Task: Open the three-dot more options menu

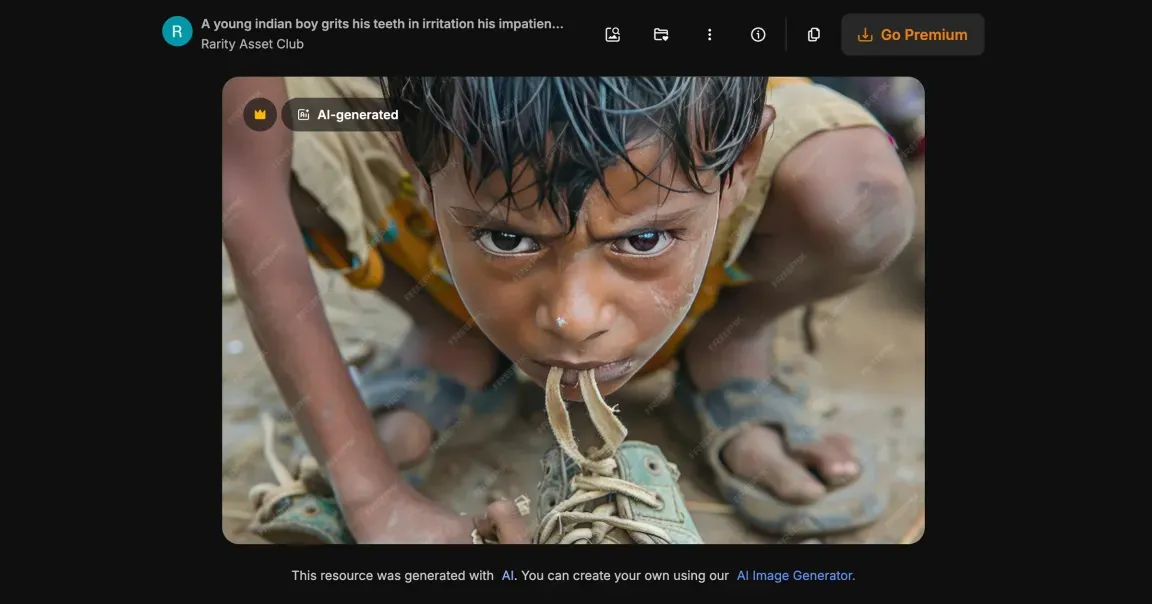Action: (x=709, y=35)
